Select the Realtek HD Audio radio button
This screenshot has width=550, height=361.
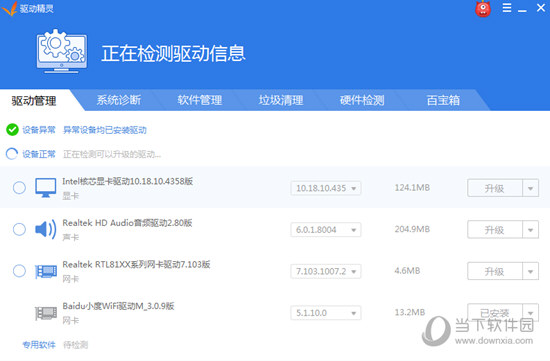tap(19, 229)
